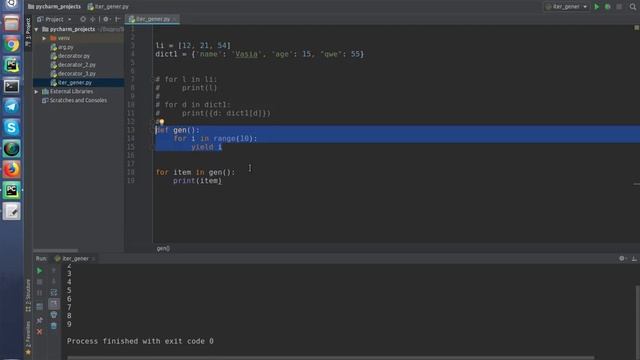Select Scratches and Consoles node
Image resolution: width=640 pixels, height=360 pixels.
click(x=74, y=100)
